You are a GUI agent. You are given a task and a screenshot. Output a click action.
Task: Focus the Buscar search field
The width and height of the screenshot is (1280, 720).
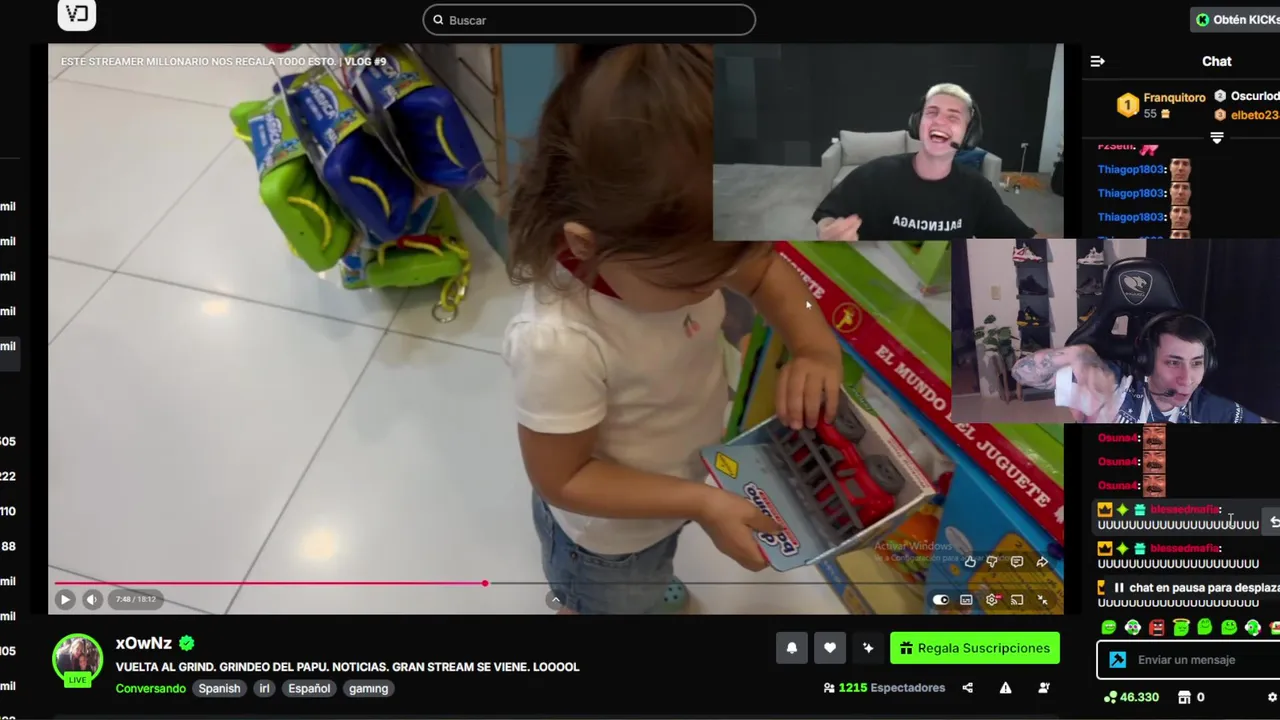[589, 20]
